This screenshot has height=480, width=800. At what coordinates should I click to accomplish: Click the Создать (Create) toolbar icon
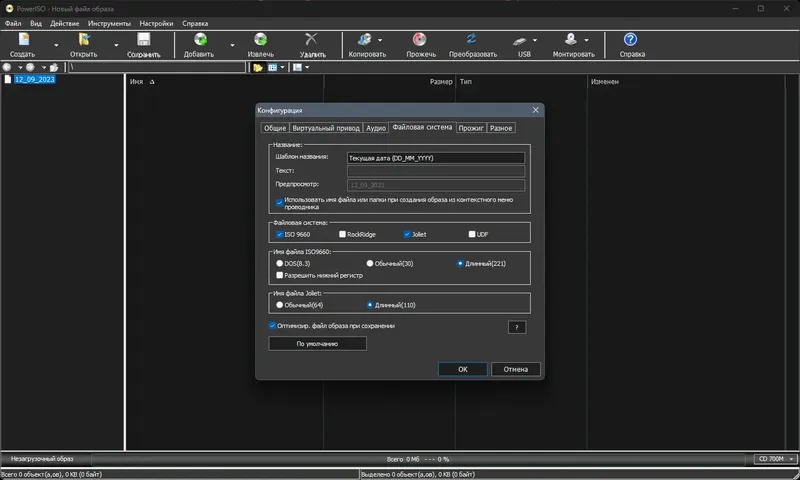(23, 40)
